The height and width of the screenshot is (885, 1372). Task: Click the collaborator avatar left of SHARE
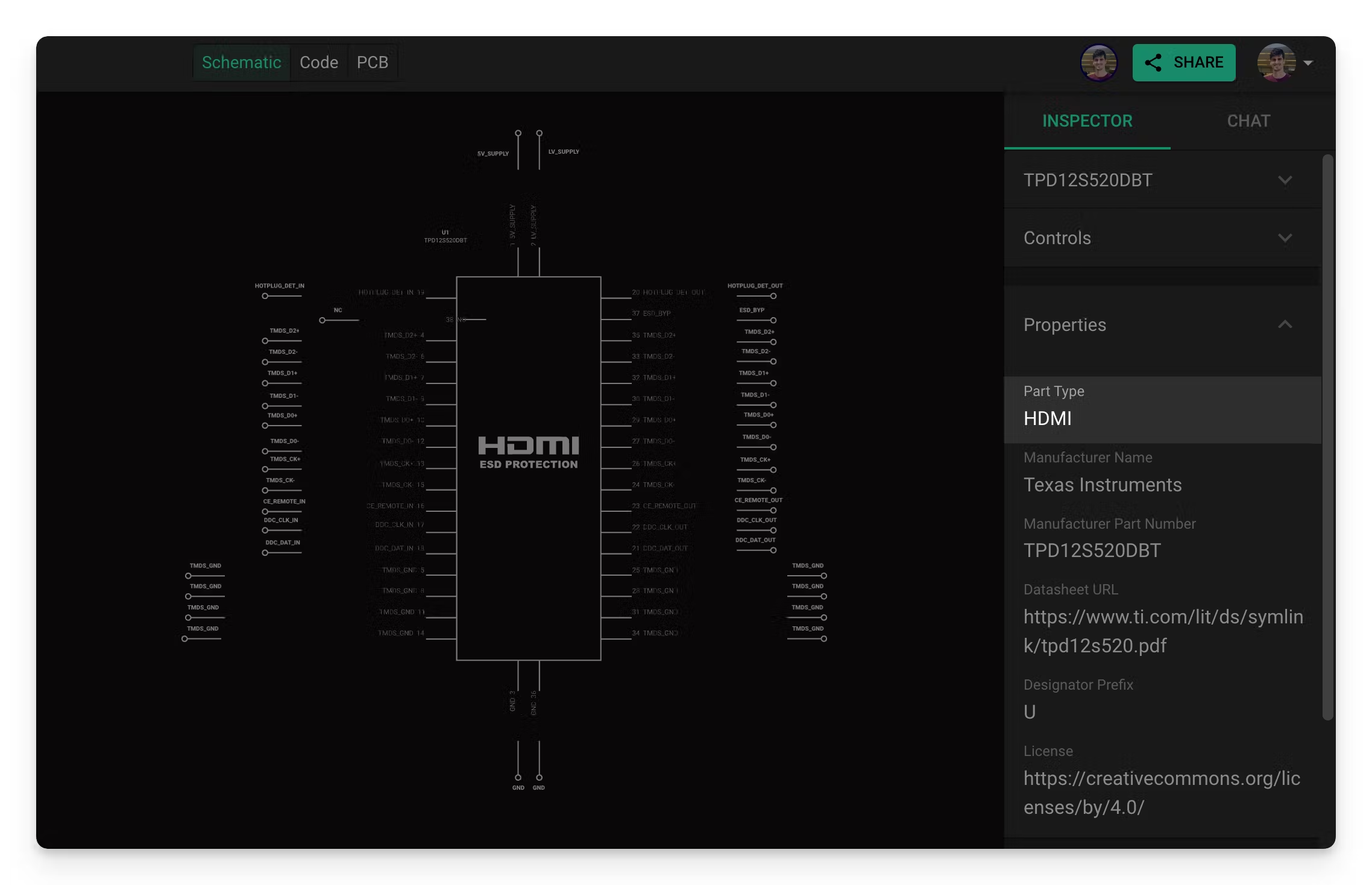[1099, 62]
